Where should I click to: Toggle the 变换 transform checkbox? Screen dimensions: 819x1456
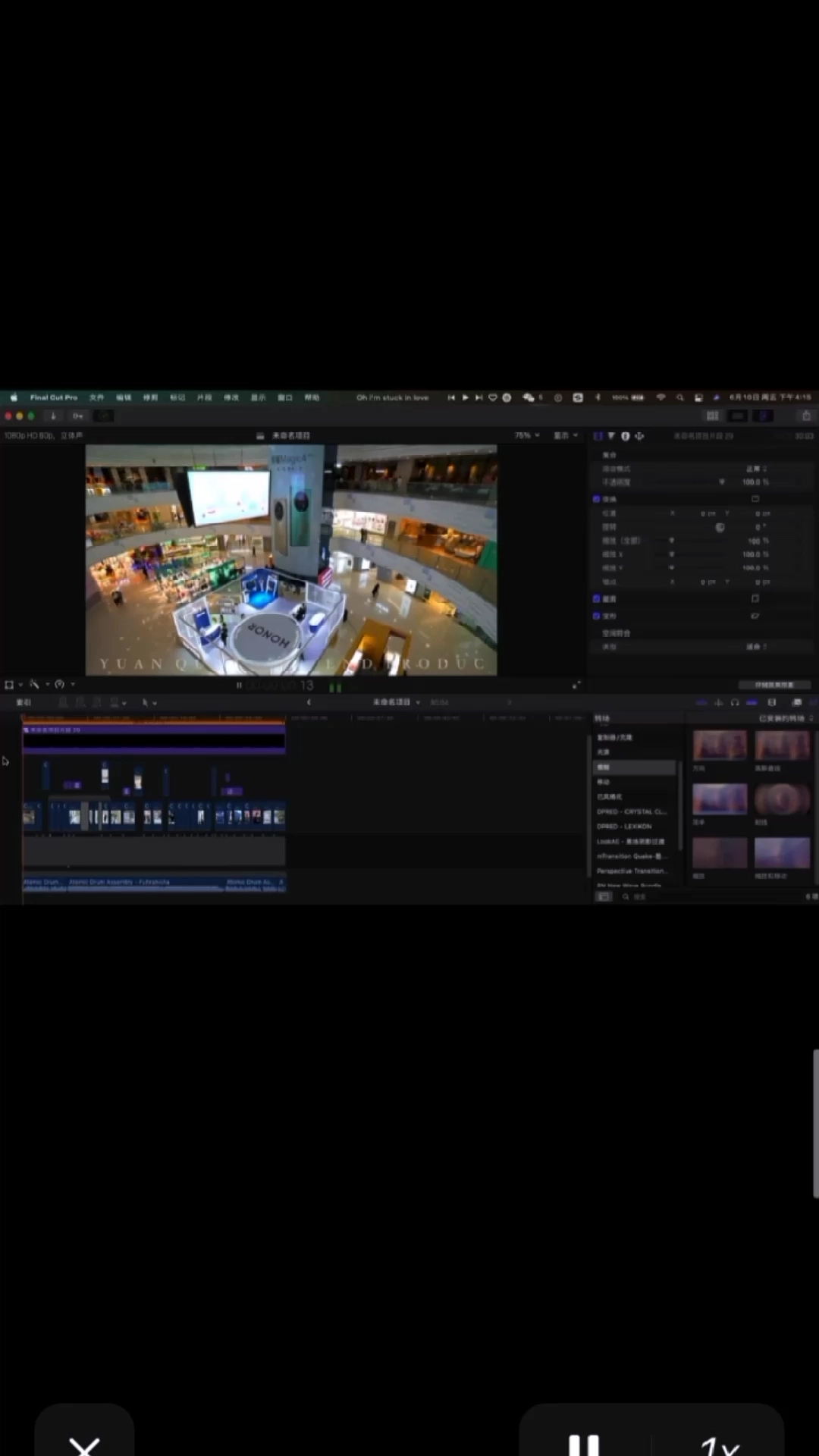coord(596,499)
